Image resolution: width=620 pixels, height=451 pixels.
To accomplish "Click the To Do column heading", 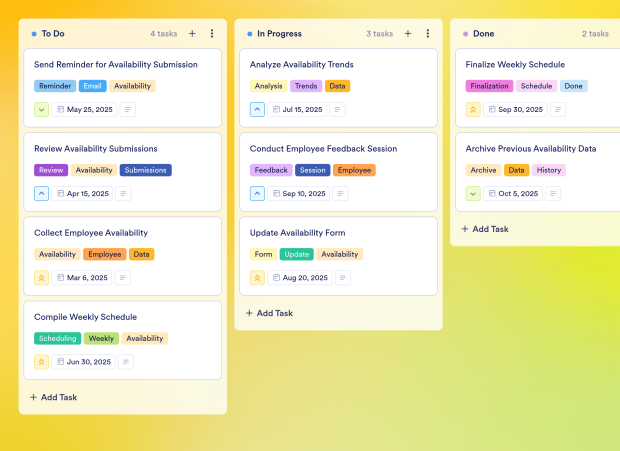I will coord(53,34).
